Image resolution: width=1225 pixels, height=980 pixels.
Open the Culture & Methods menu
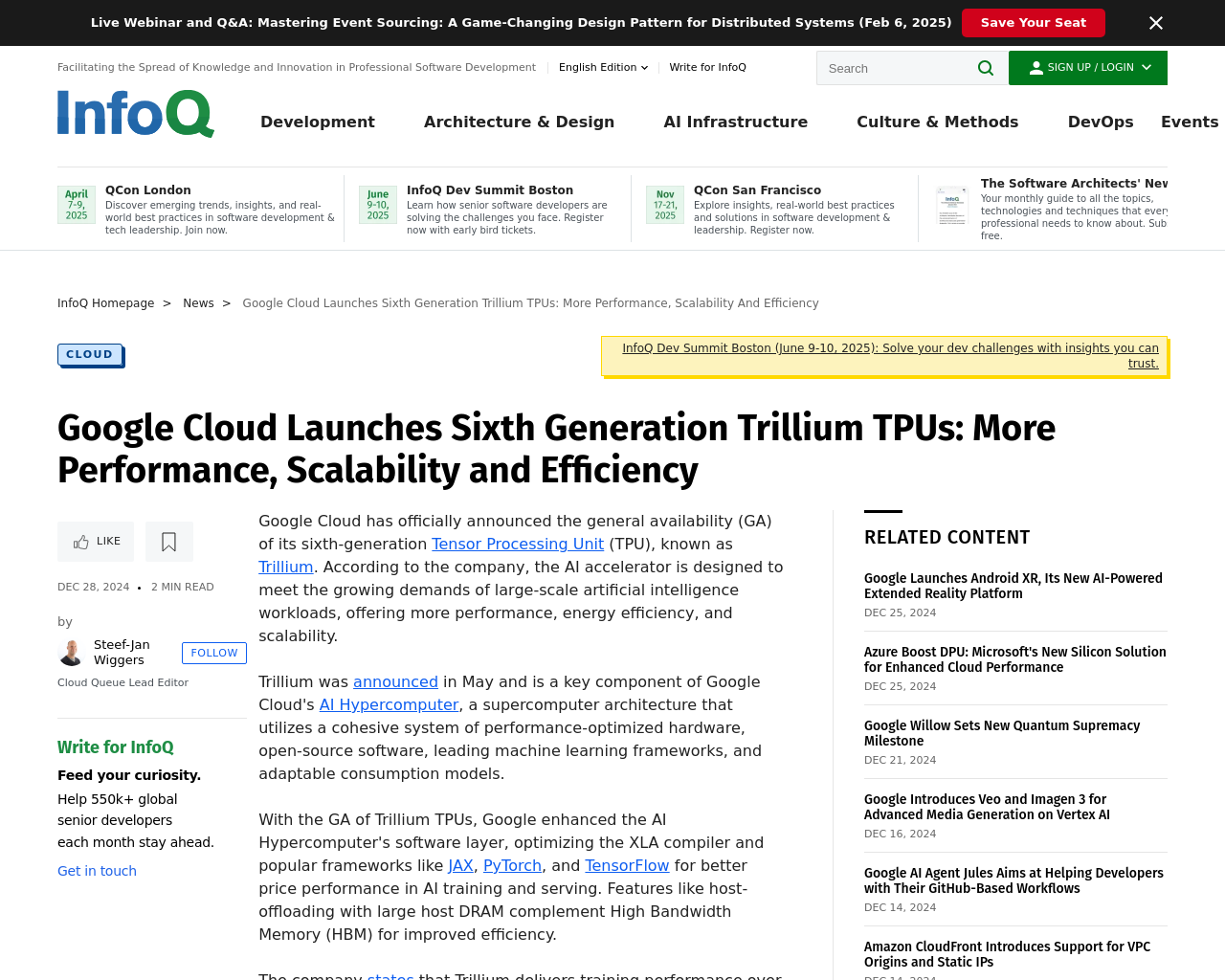tap(937, 122)
